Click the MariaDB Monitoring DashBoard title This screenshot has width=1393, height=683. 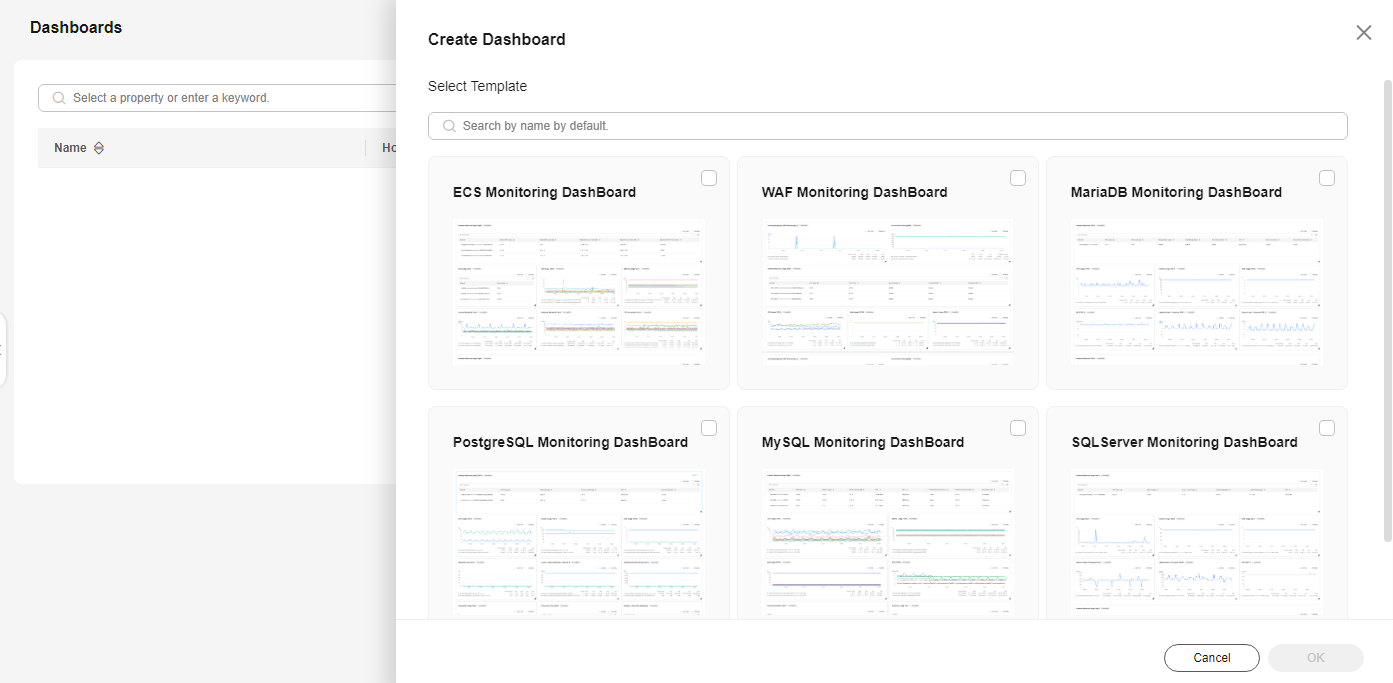pyautogui.click(x=1176, y=192)
